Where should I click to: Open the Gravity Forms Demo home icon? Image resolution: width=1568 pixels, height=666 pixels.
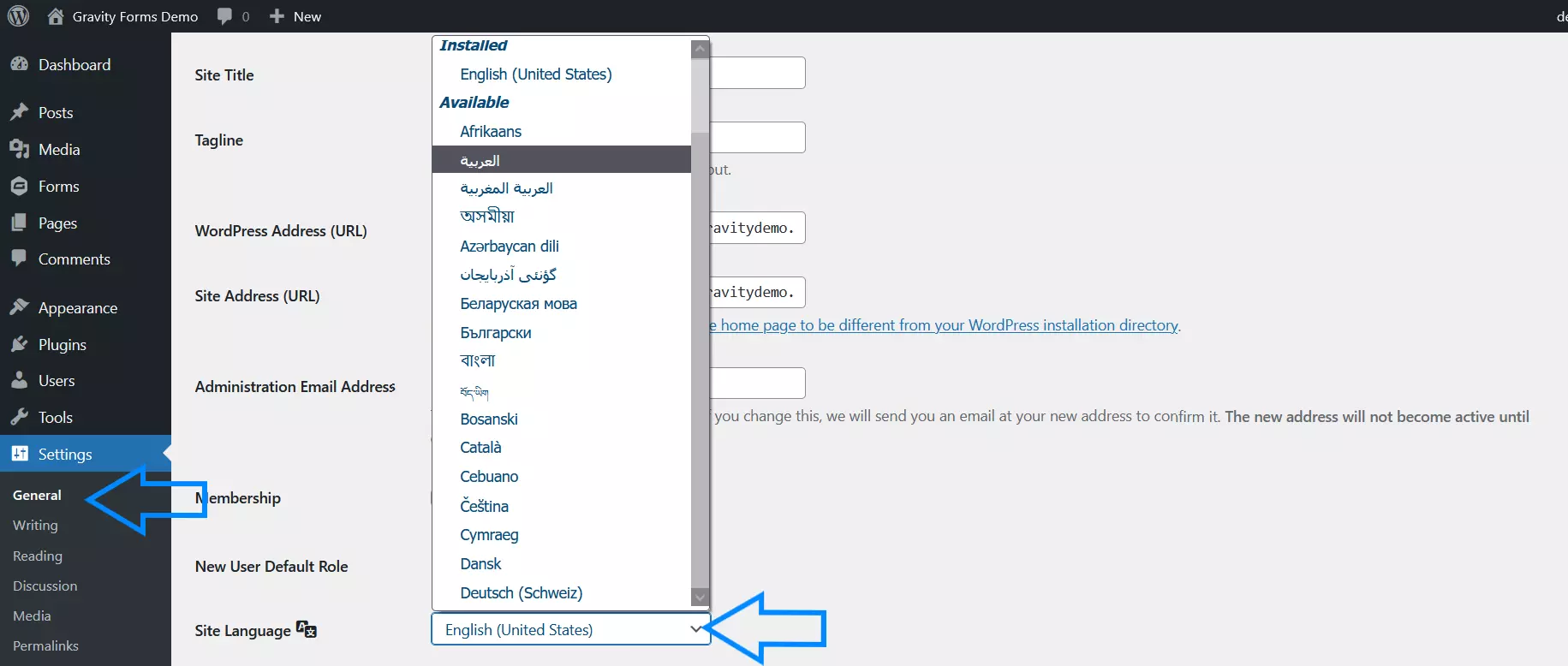[56, 16]
